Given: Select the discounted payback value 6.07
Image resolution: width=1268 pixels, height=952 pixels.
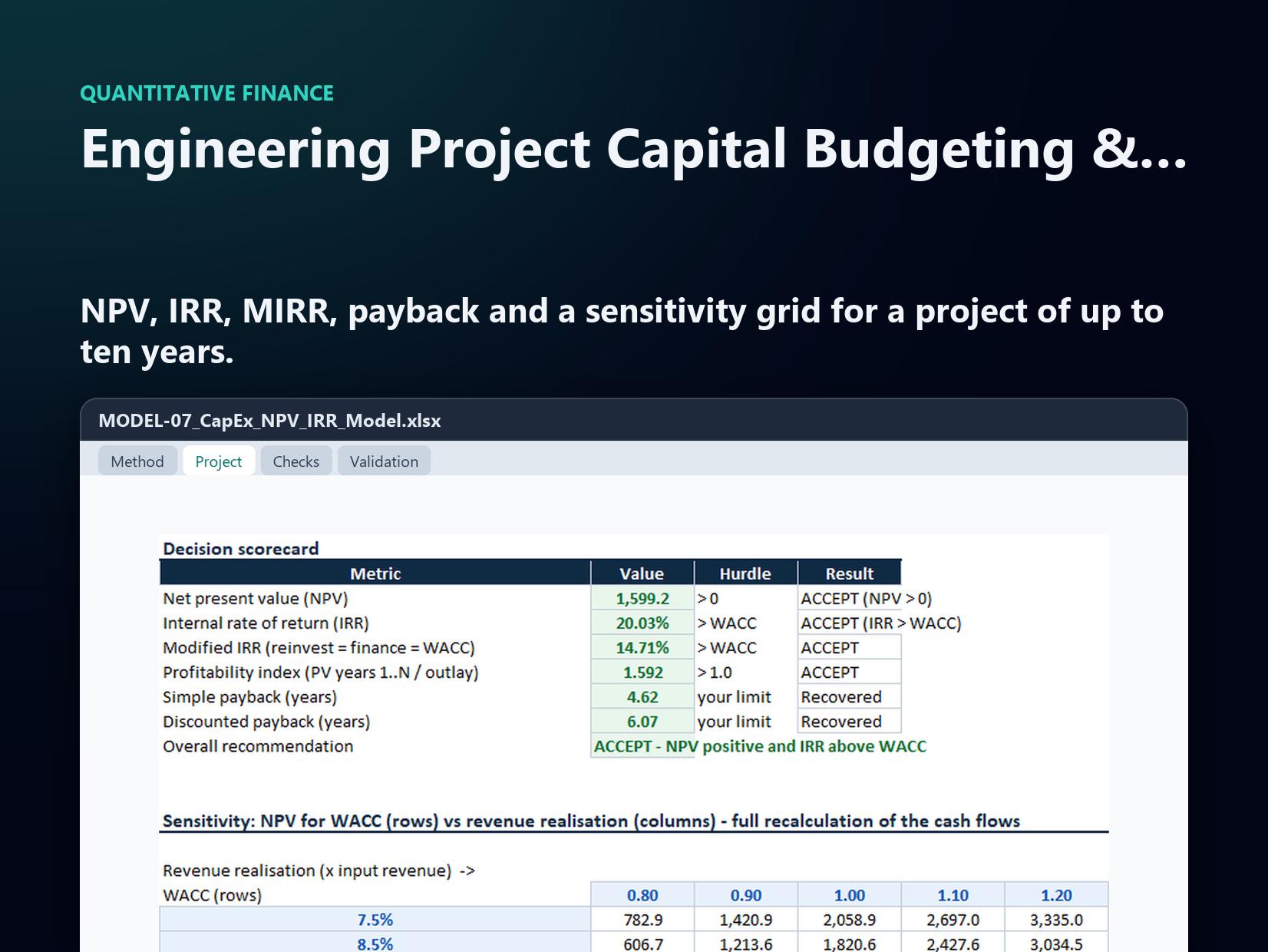Looking at the screenshot, I should pos(642,721).
